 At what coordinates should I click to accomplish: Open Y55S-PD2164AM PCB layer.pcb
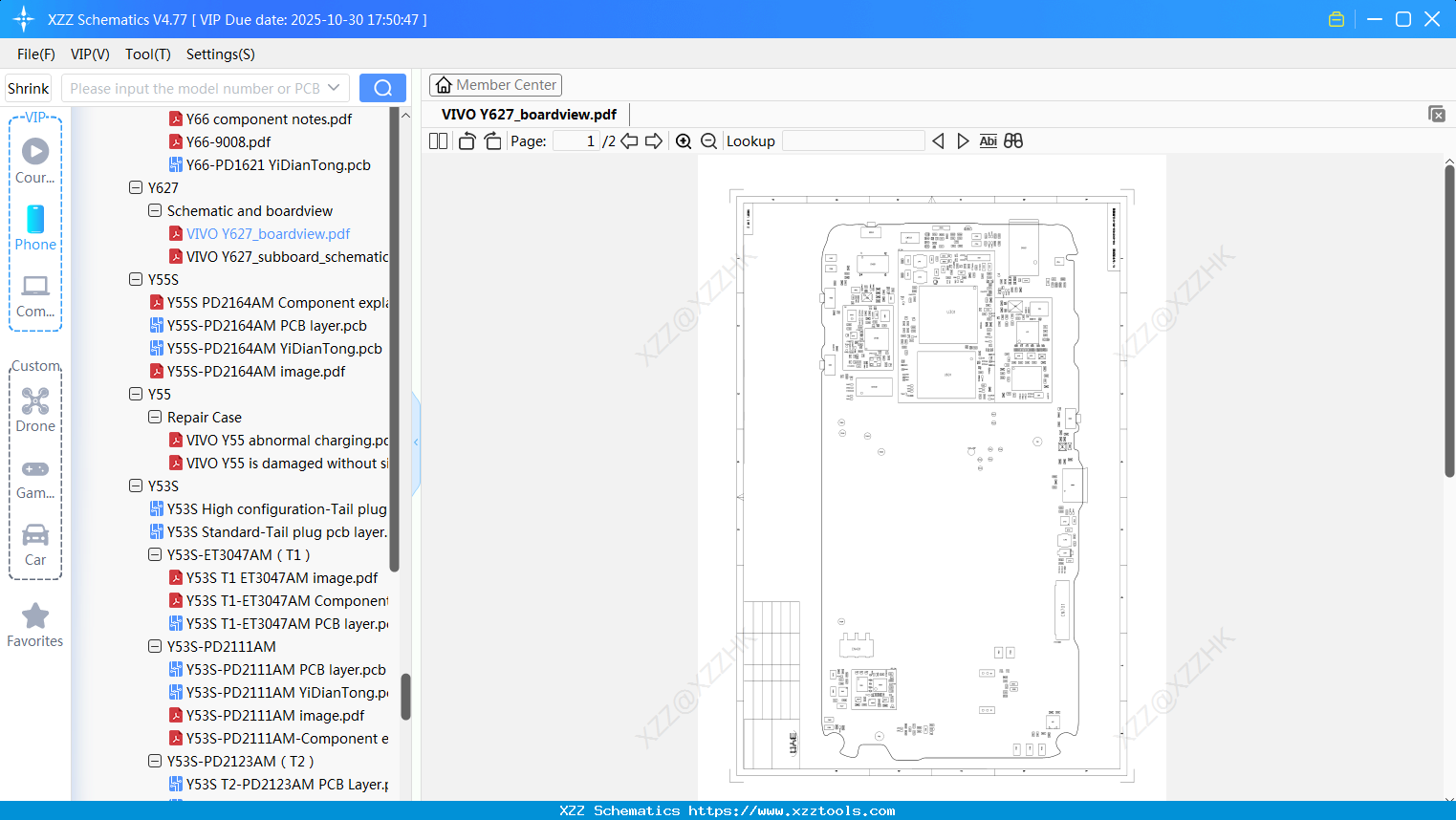[x=258, y=326]
